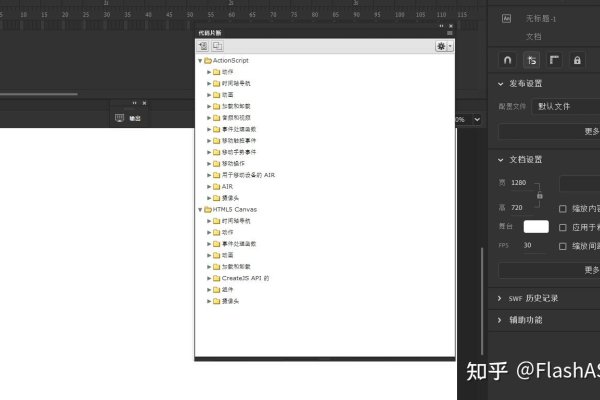Switch to the 输出 tab

coord(135,119)
